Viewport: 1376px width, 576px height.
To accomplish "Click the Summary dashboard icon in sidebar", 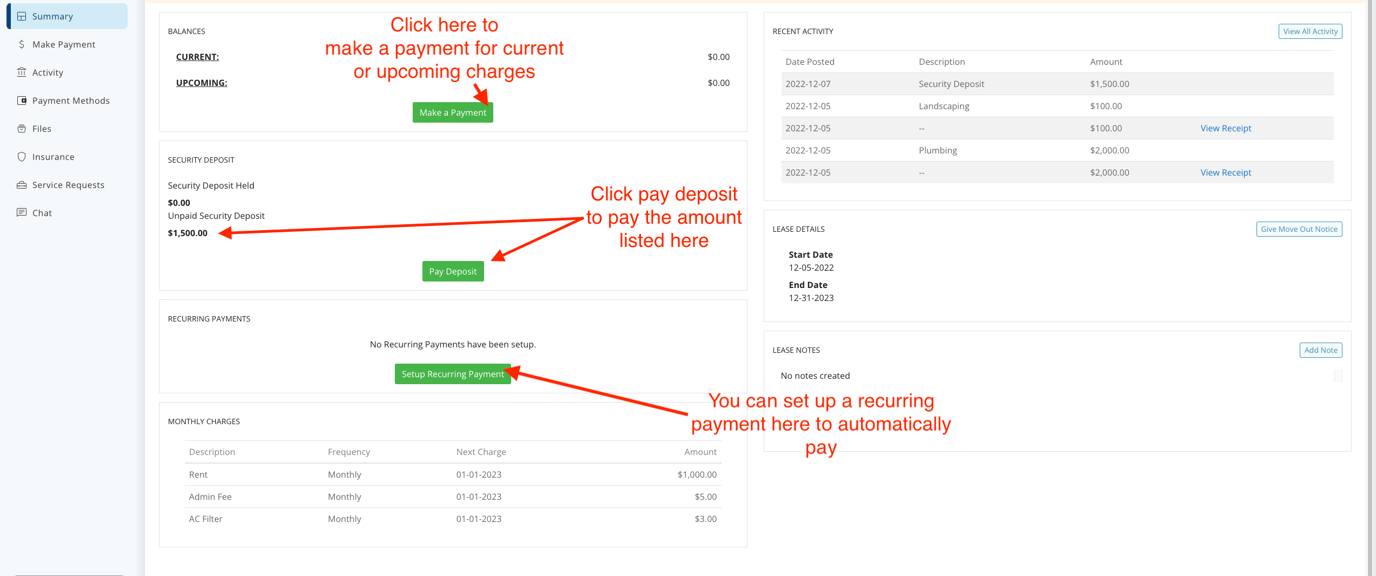I will [22, 16].
